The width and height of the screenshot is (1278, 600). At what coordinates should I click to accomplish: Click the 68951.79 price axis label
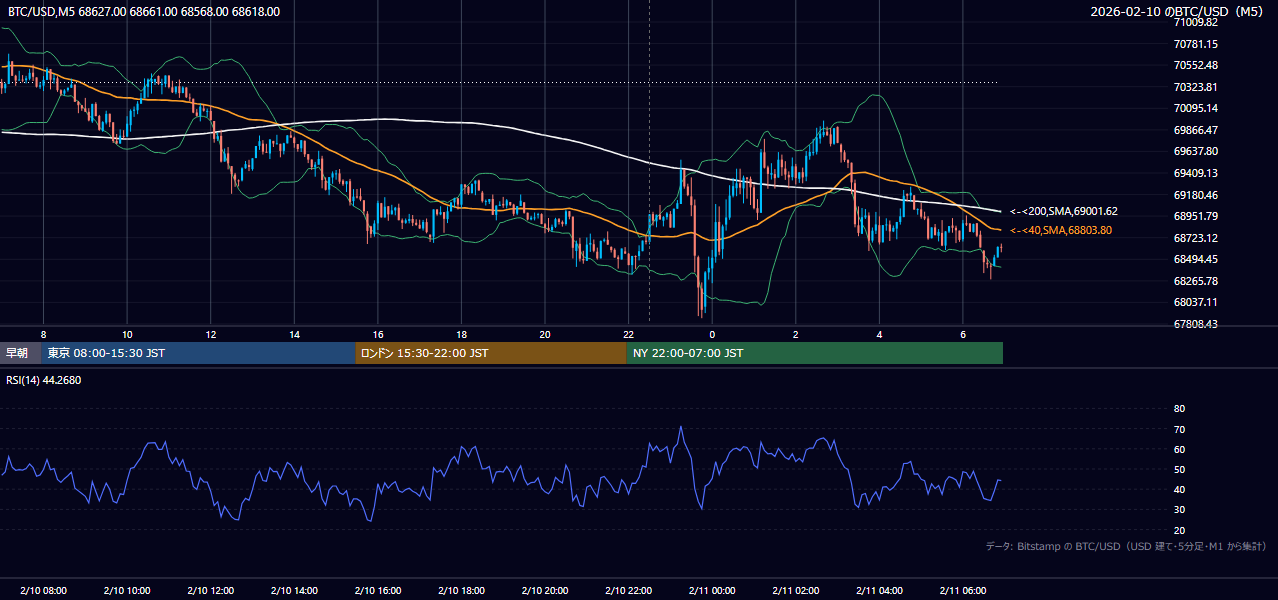pyautogui.click(x=1196, y=216)
